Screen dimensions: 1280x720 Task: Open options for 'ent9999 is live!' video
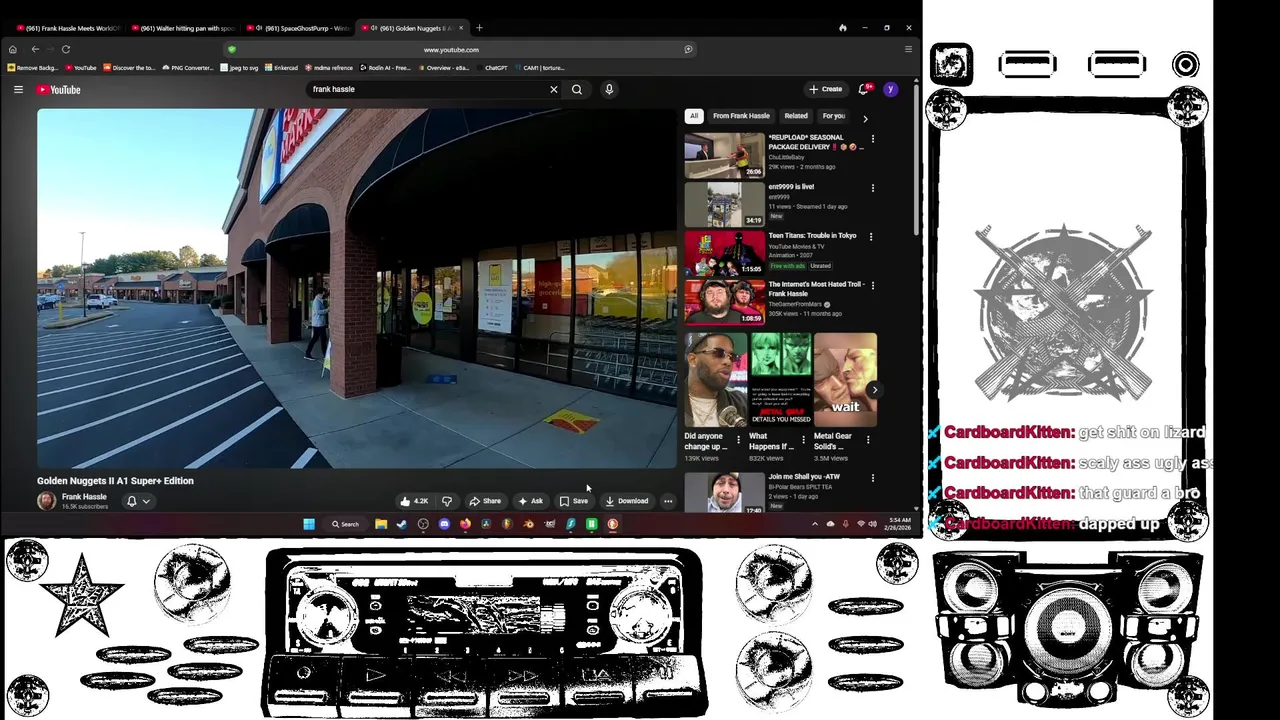point(872,188)
